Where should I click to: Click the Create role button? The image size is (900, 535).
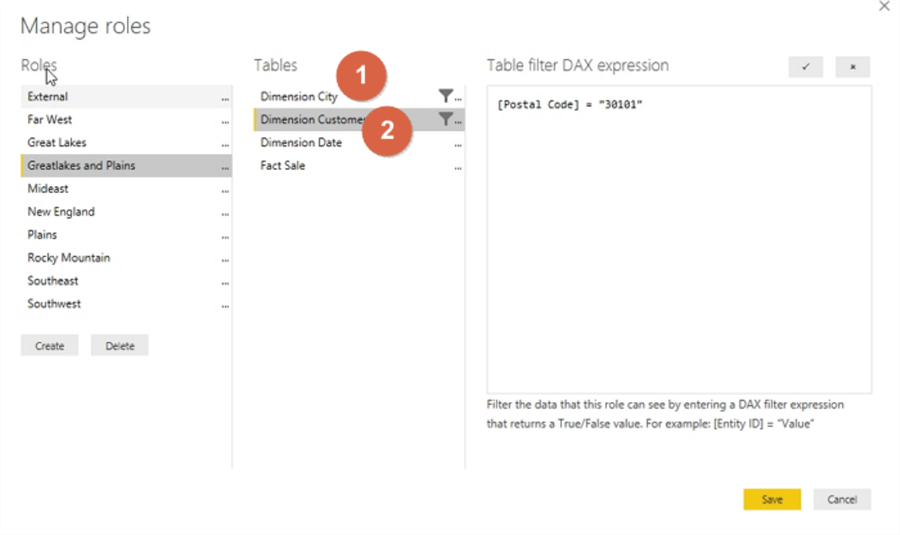tap(49, 346)
